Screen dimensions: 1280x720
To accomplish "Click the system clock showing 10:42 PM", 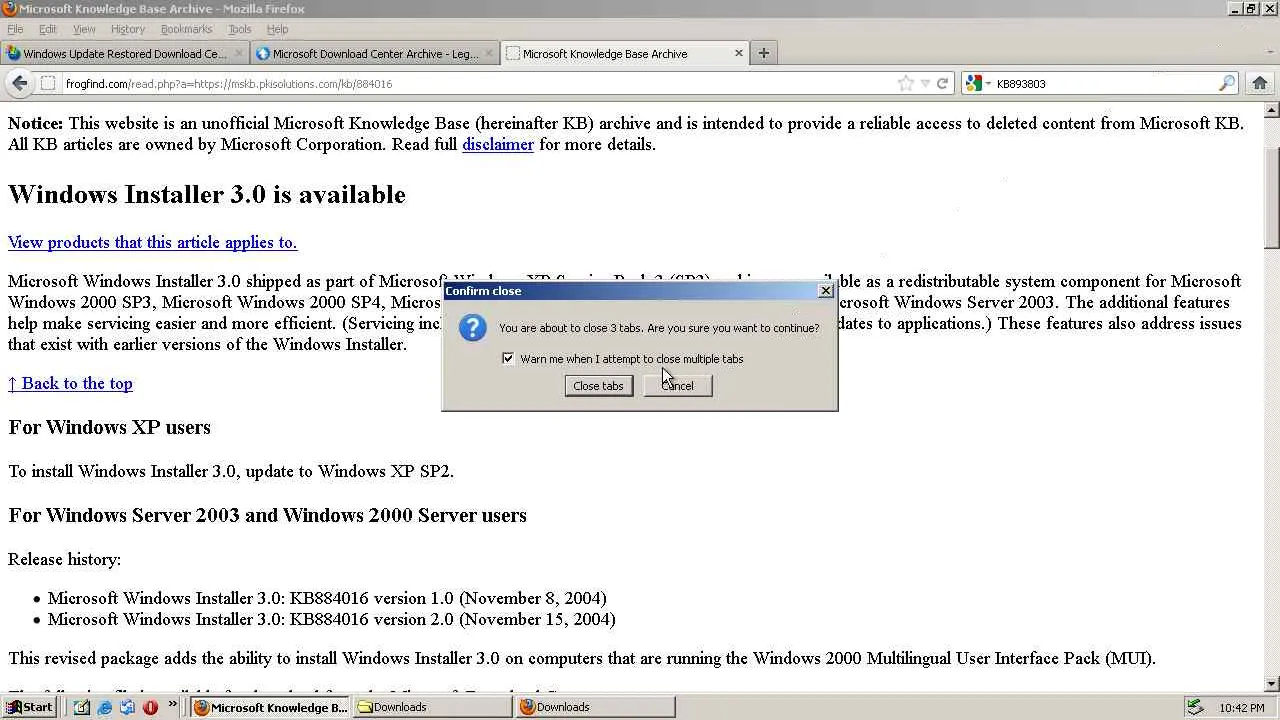I will (1242, 708).
